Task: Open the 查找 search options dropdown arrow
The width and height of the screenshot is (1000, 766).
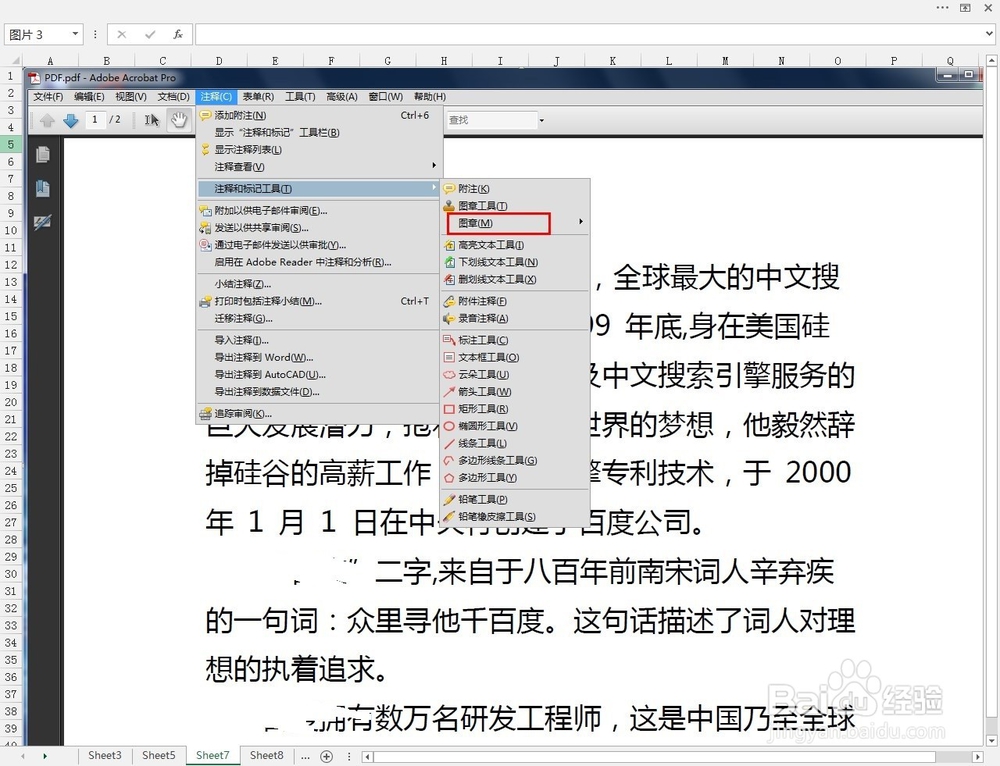Action: (542, 120)
